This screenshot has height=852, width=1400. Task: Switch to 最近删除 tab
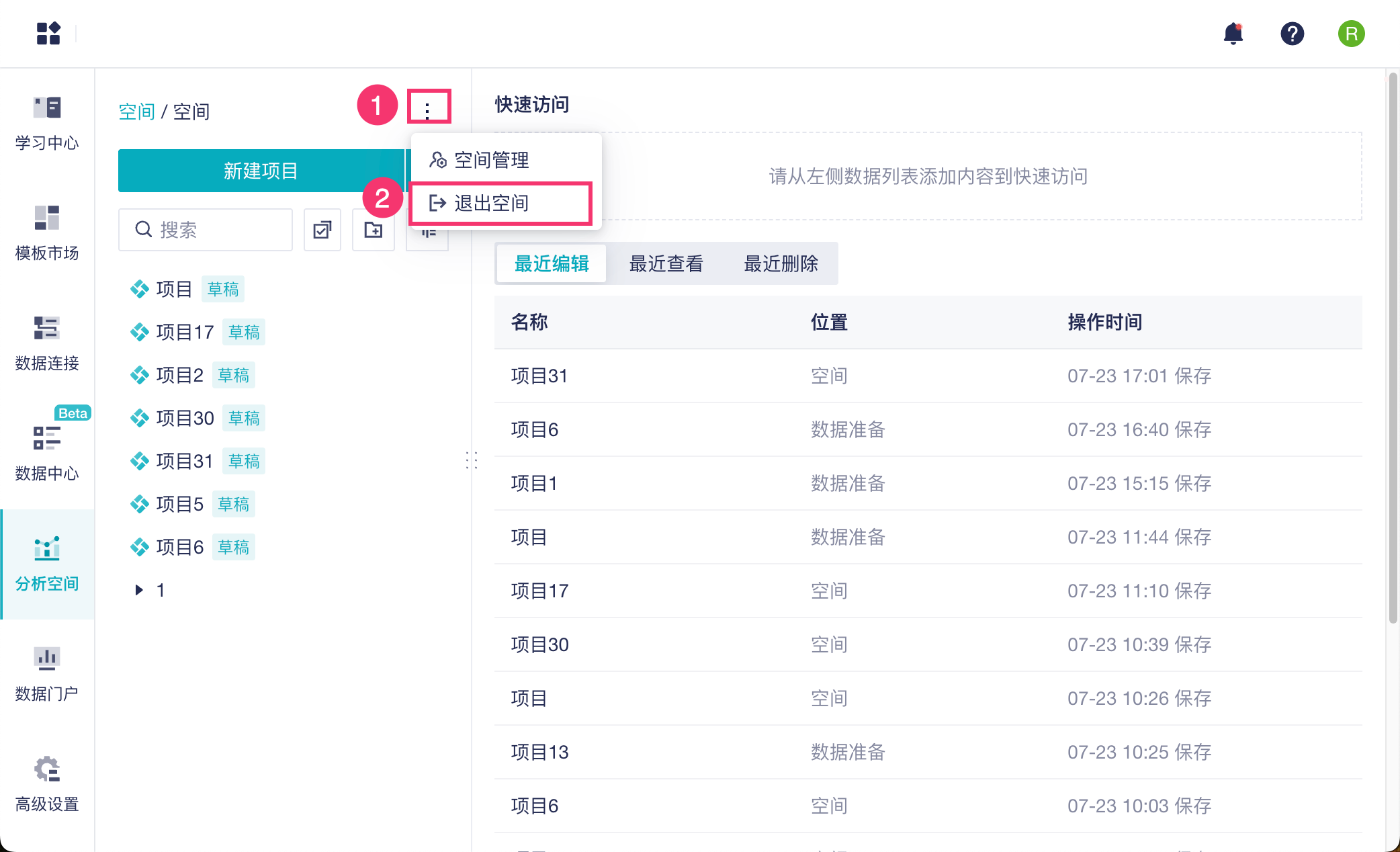pyautogui.click(x=781, y=263)
